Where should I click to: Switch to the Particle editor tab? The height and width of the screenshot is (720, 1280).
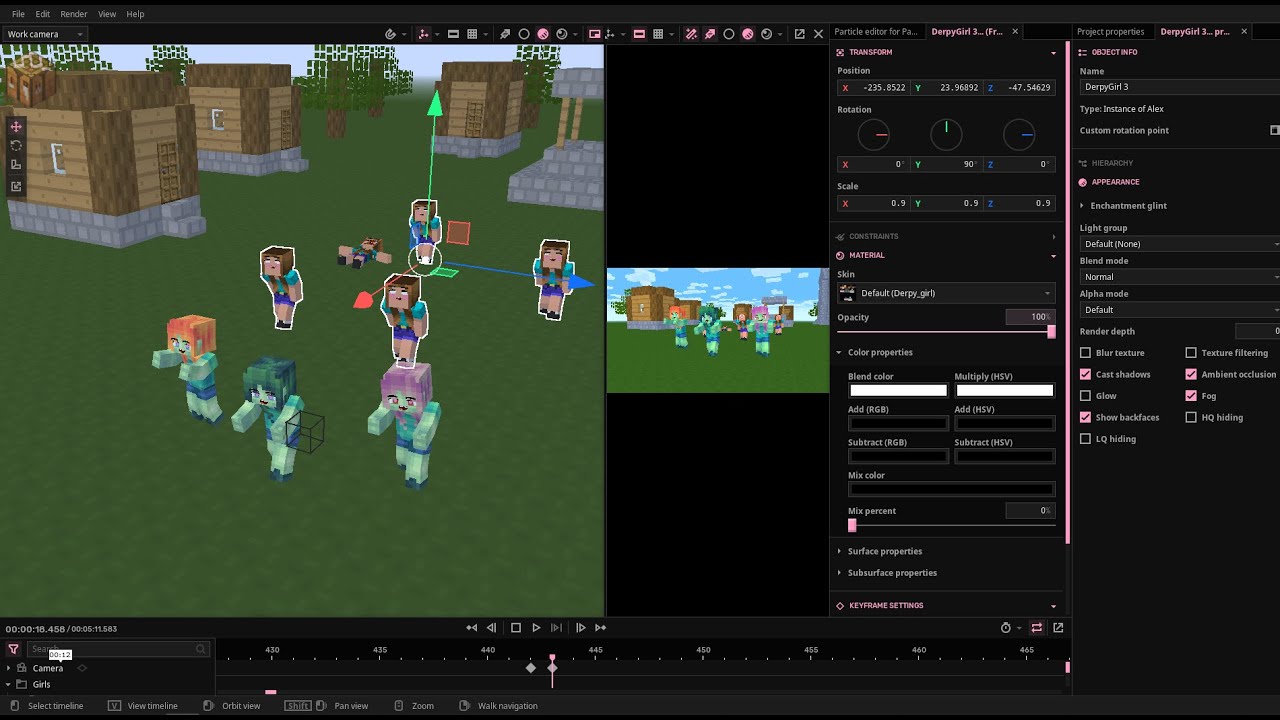click(x=876, y=32)
